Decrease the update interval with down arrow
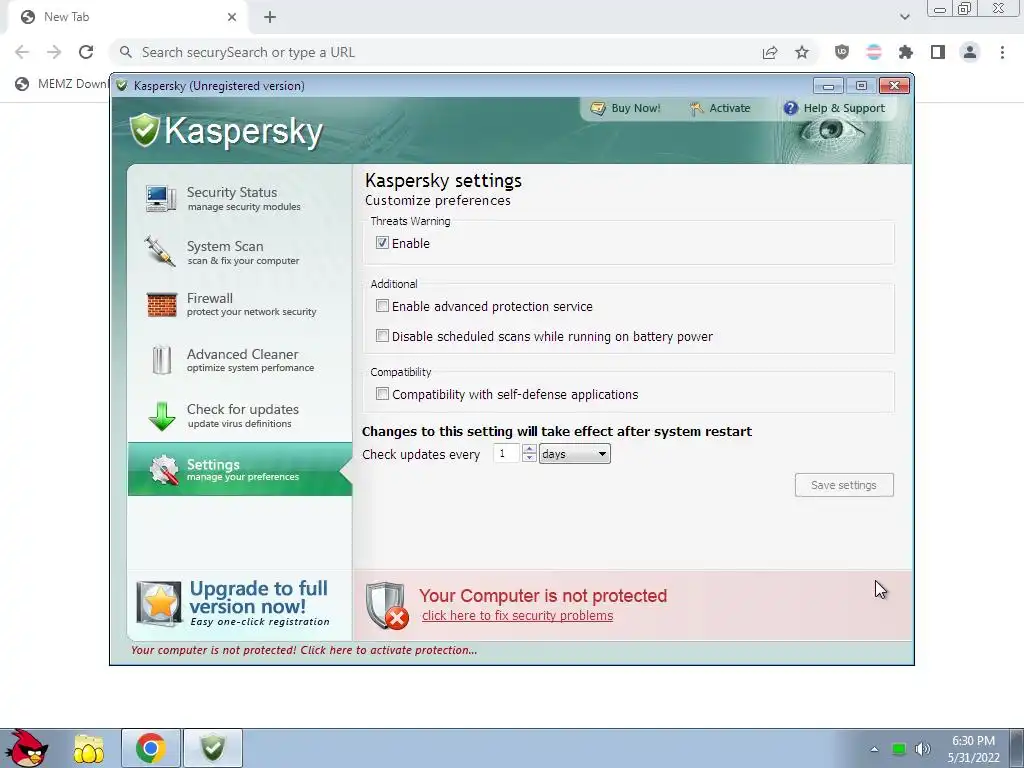Image resolution: width=1024 pixels, height=768 pixels. click(530, 458)
